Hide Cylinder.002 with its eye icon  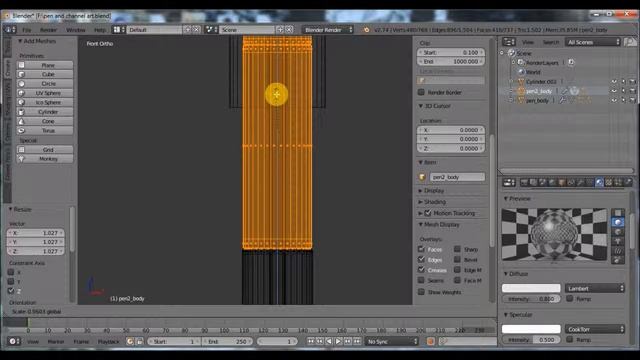[614, 82]
